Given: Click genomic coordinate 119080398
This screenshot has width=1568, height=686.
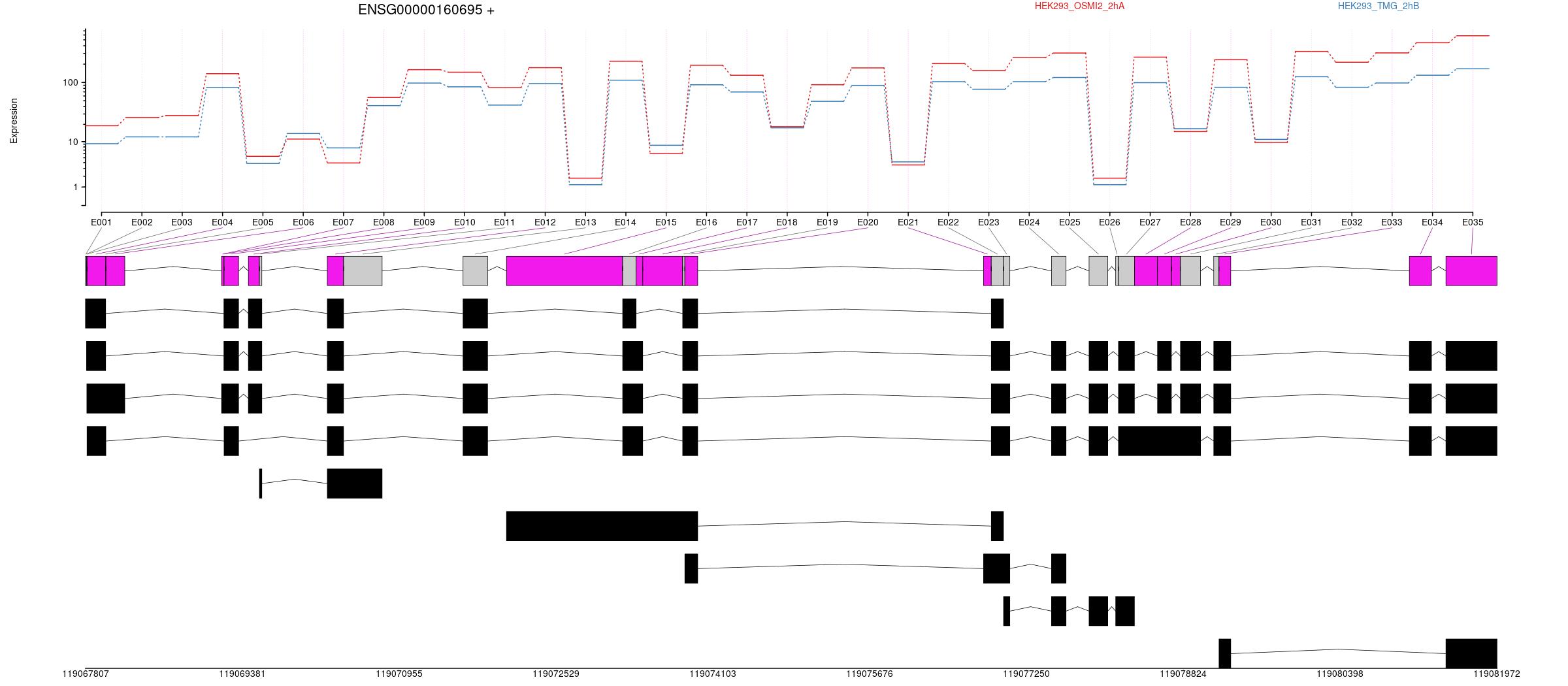Looking at the screenshot, I should point(1340,674).
